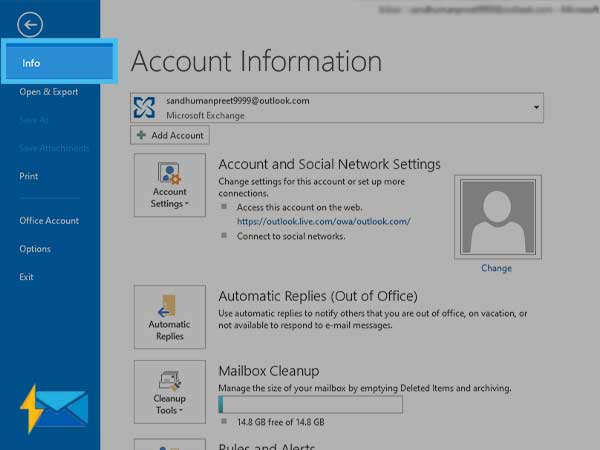Viewport: 600px width, 450px height.
Task: Click the Cleanup Tools mailbox icon
Action: 170,381
